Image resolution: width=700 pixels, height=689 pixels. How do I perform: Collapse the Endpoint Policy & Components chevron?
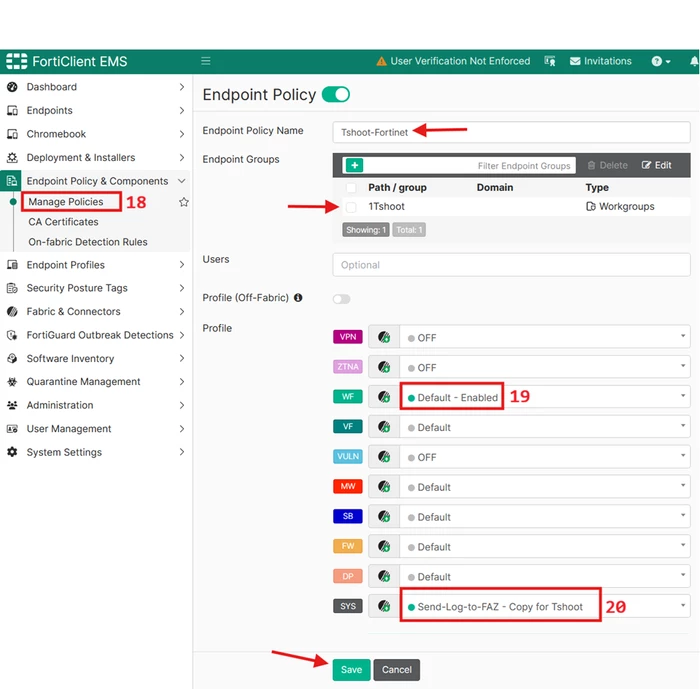182,181
